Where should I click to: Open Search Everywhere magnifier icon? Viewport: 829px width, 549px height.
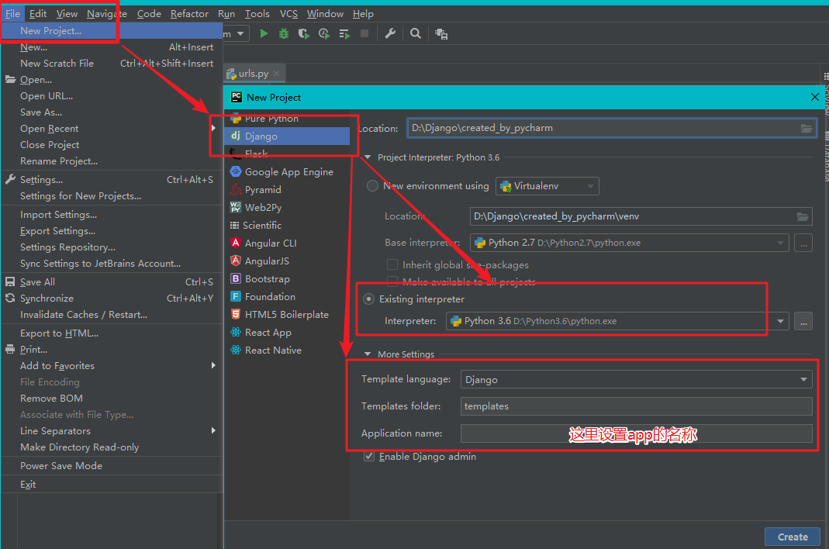pos(416,34)
